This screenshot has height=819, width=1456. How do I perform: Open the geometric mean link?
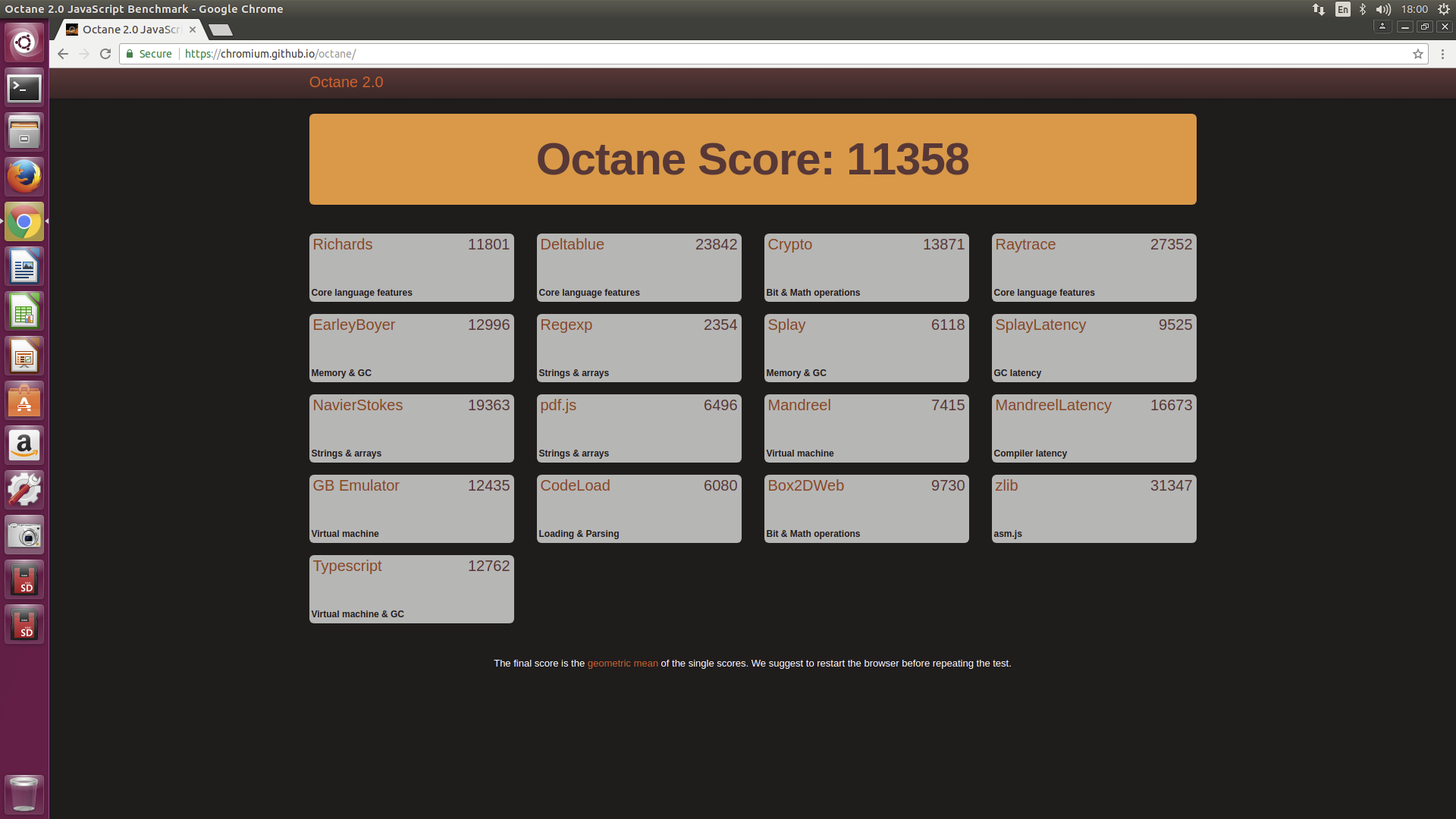[x=623, y=664]
